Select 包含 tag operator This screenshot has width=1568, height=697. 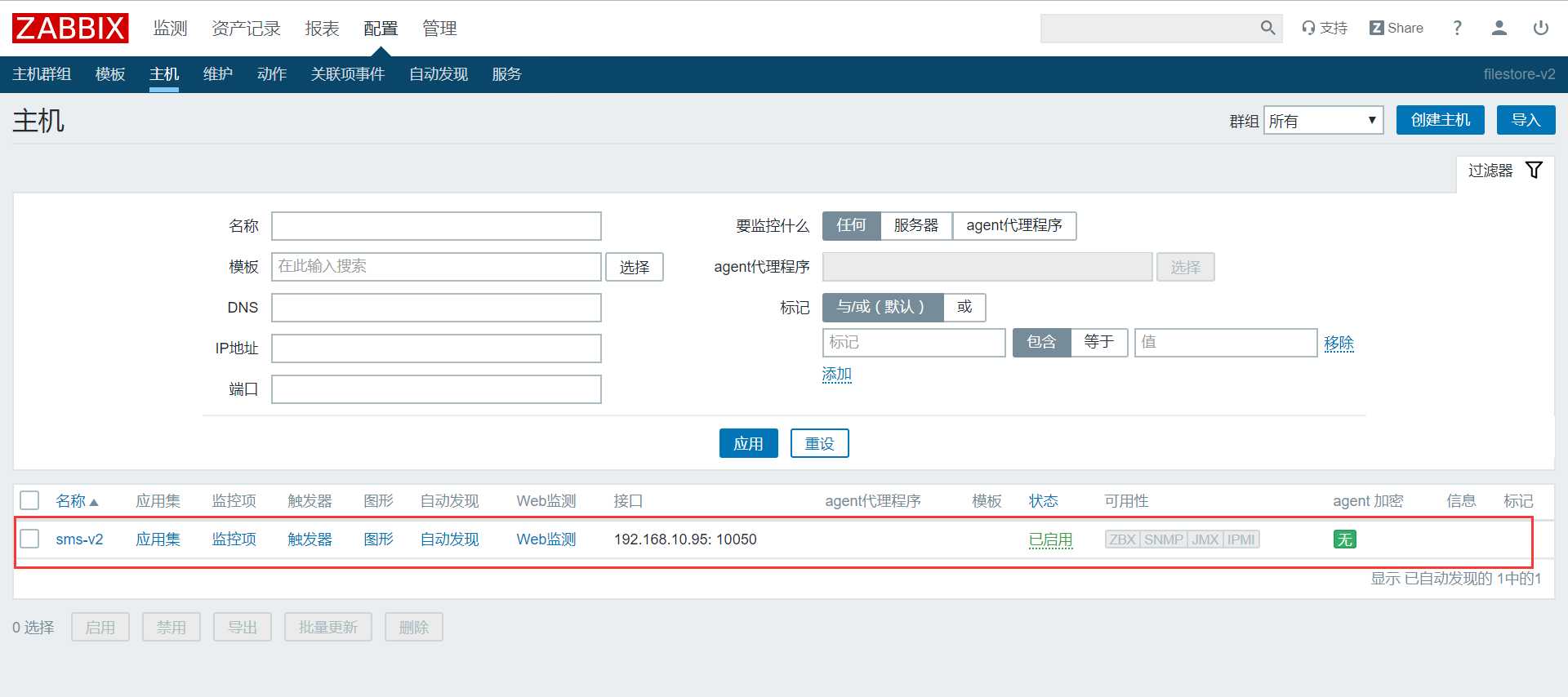pyautogui.click(x=1041, y=342)
